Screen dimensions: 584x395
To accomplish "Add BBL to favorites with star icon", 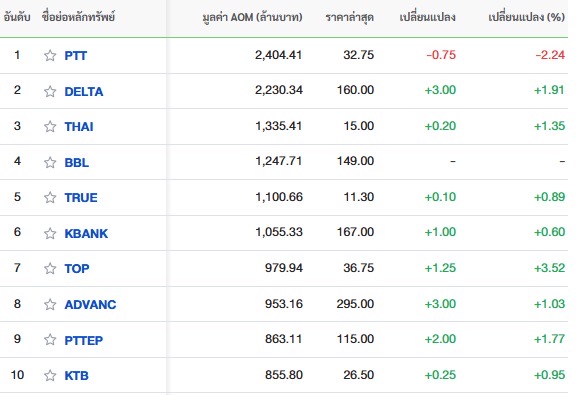I will click(x=50, y=162).
